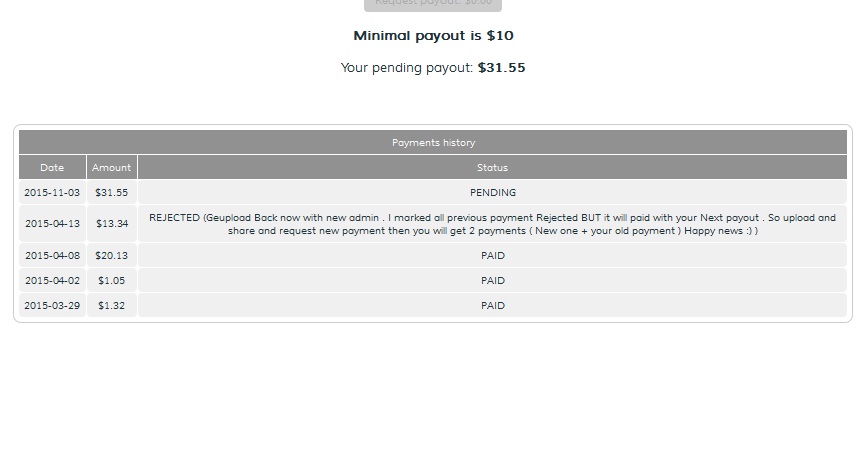Click the 2015-04-02 date cell

[x=52, y=280]
